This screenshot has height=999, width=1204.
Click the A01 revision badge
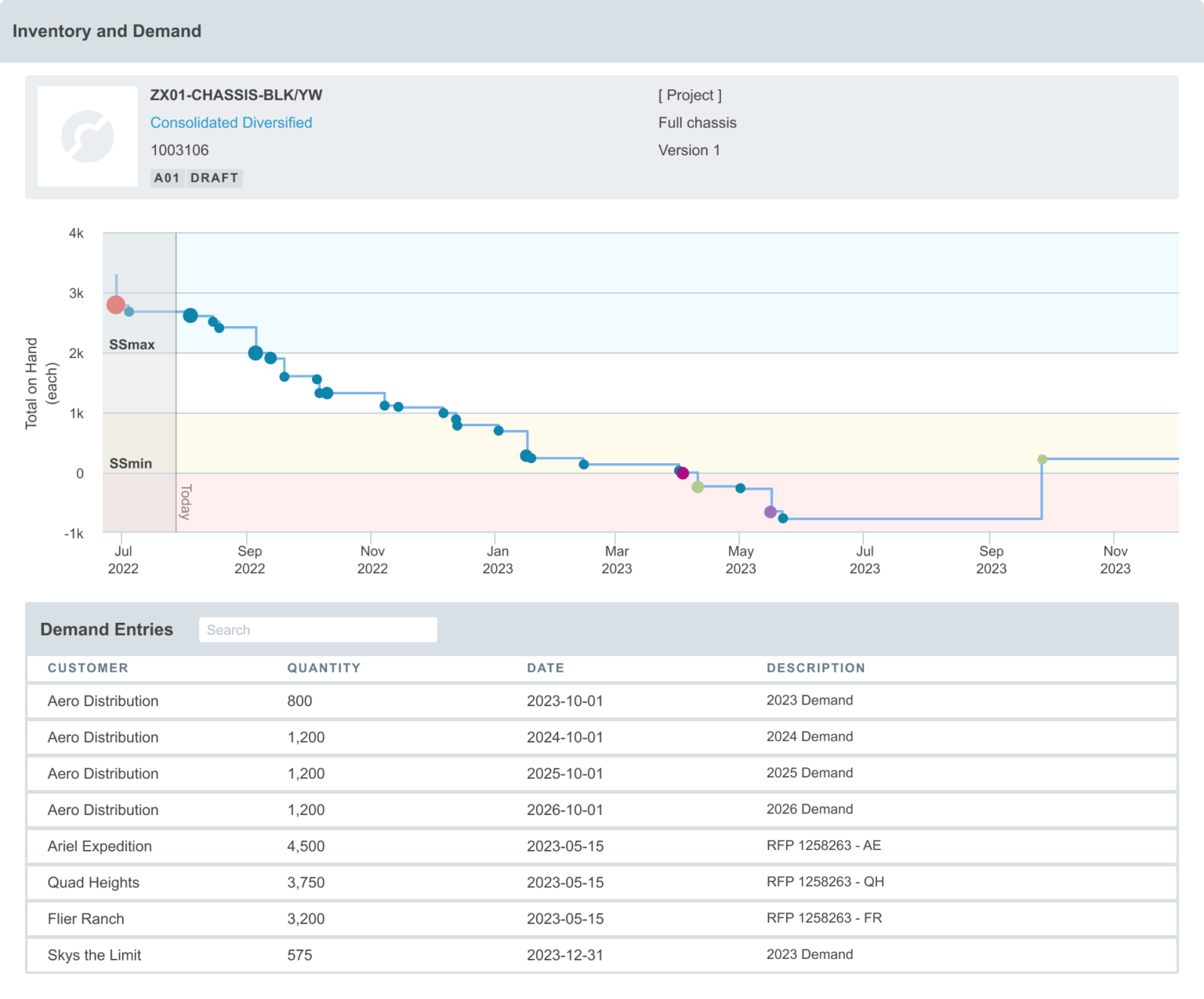point(167,178)
